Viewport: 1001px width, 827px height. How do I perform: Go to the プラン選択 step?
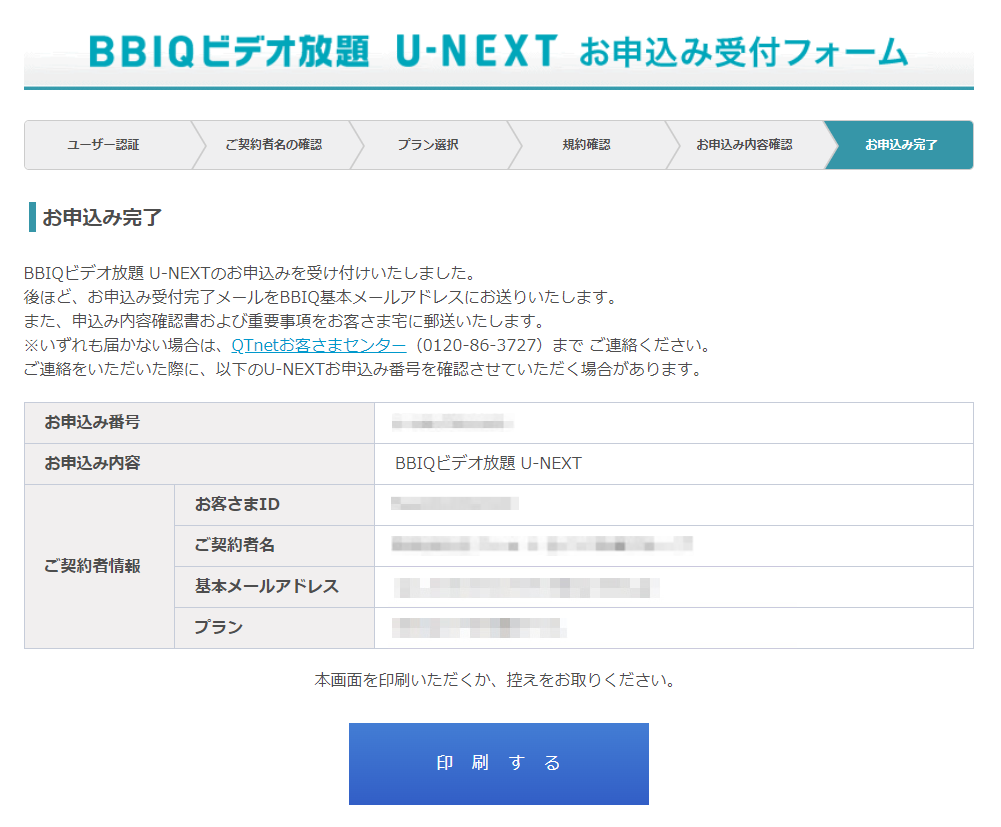[428, 145]
